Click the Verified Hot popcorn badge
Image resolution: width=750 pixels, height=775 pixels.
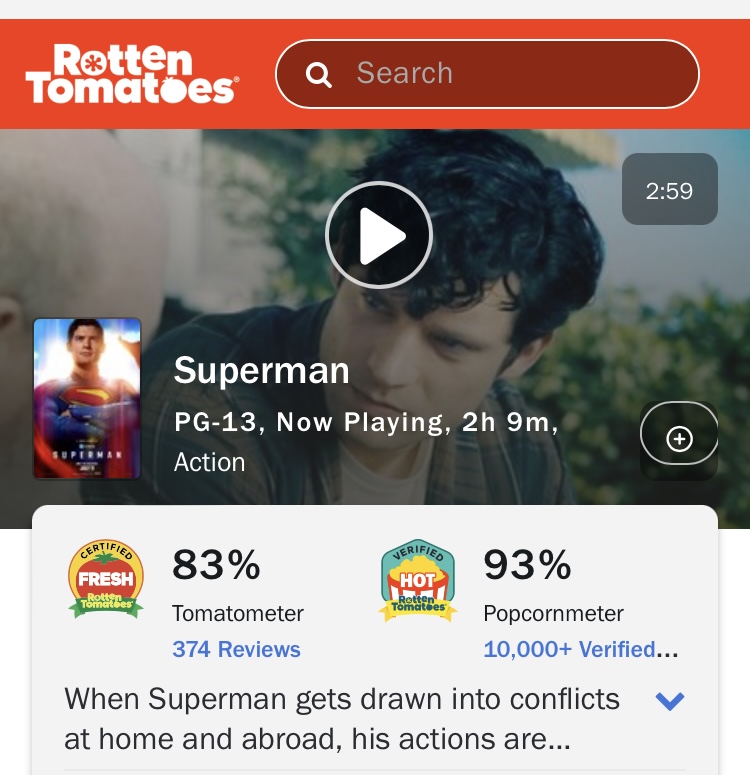coord(418,580)
